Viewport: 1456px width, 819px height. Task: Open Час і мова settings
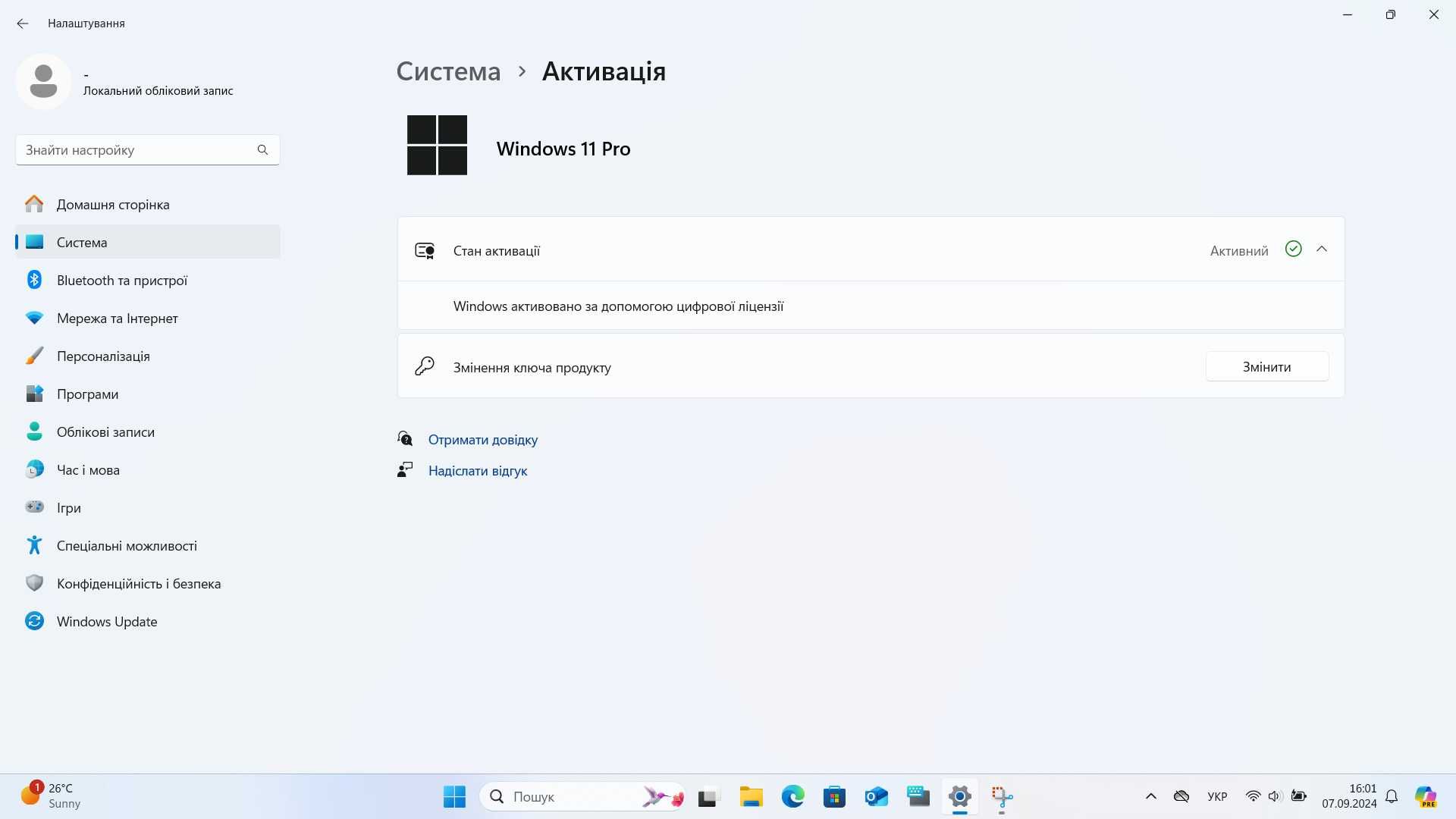pos(148,469)
